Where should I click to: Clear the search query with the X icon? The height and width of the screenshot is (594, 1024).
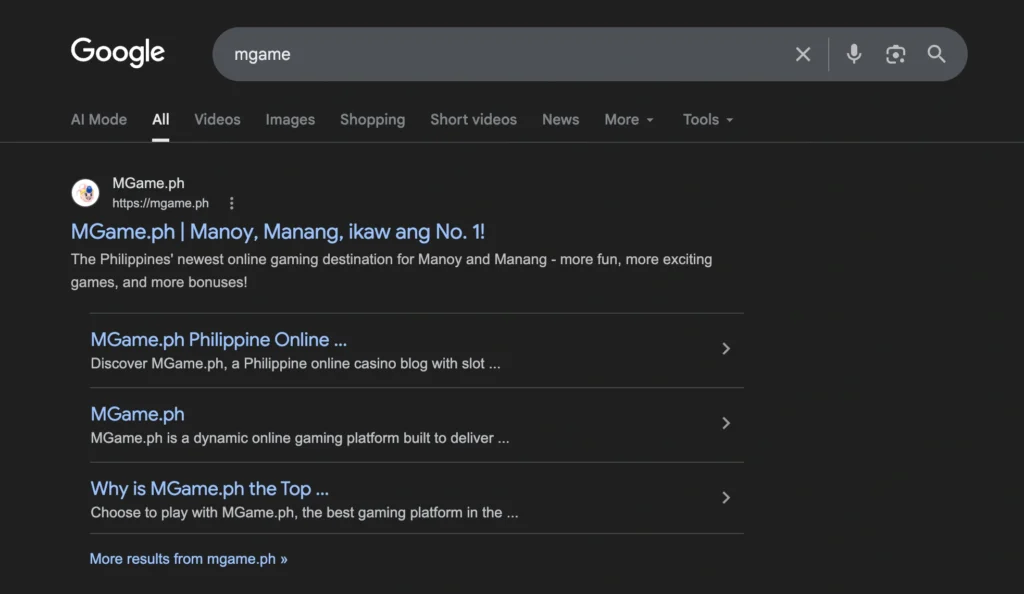coord(803,55)
